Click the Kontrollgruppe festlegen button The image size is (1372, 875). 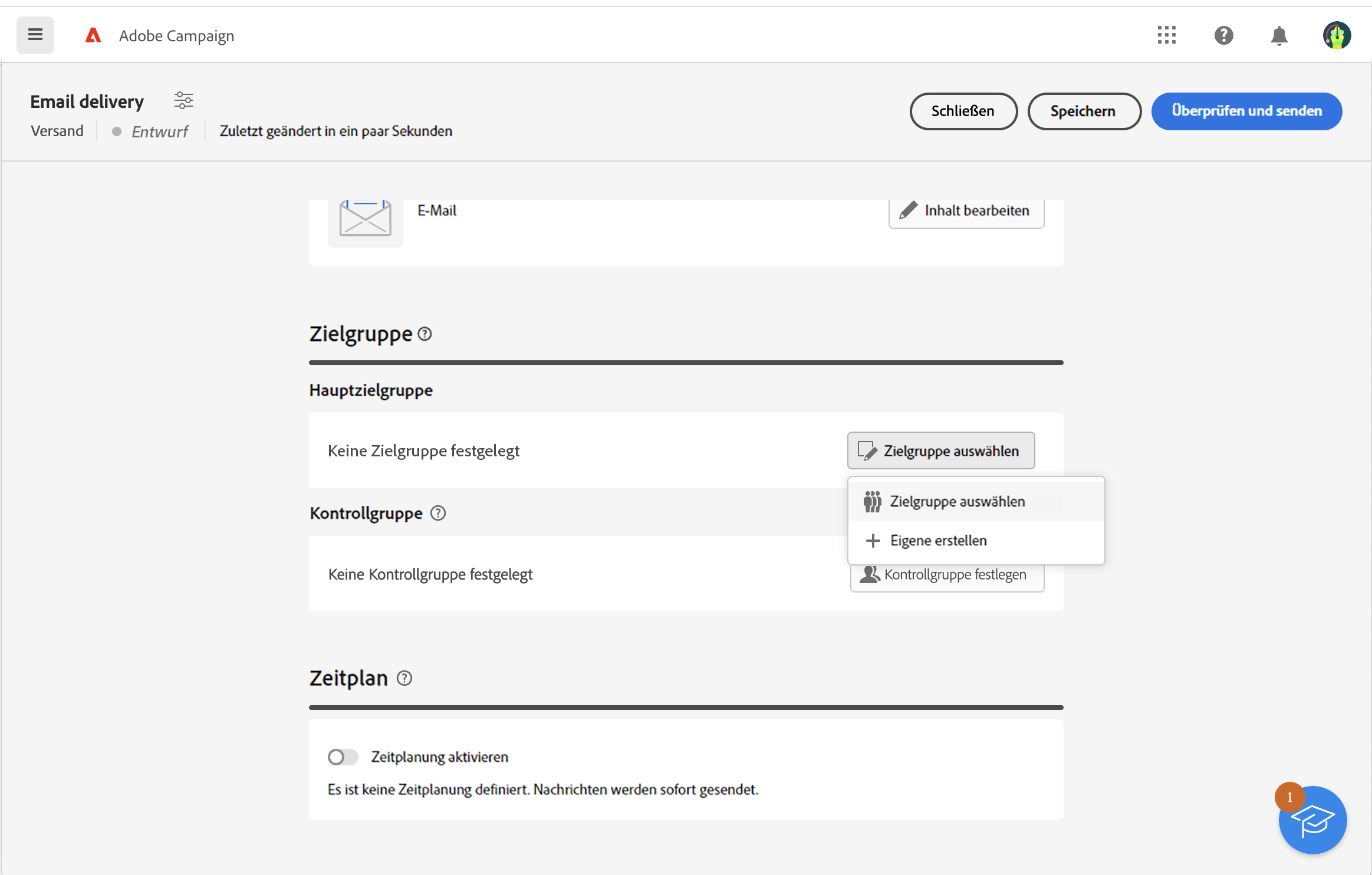pos(947,575)
